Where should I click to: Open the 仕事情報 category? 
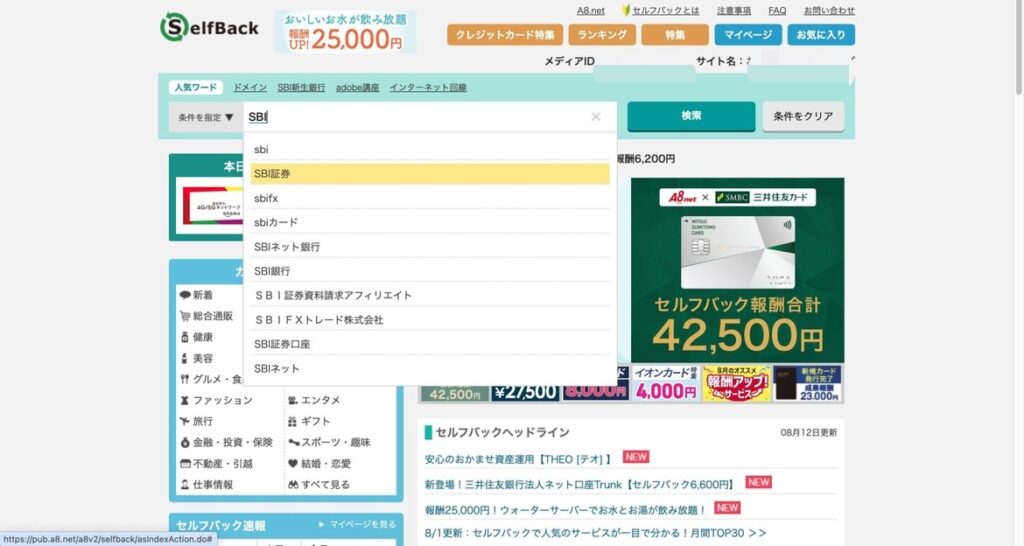point(206,485)
